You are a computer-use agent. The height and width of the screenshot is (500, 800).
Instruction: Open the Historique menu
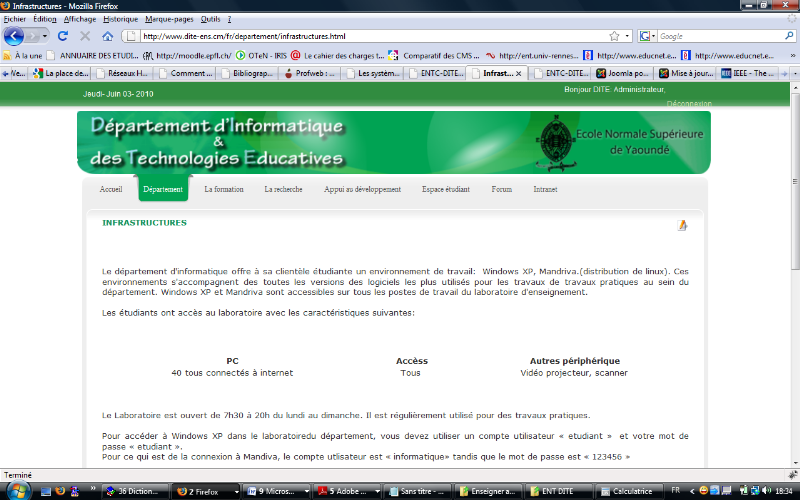[120, 19]
